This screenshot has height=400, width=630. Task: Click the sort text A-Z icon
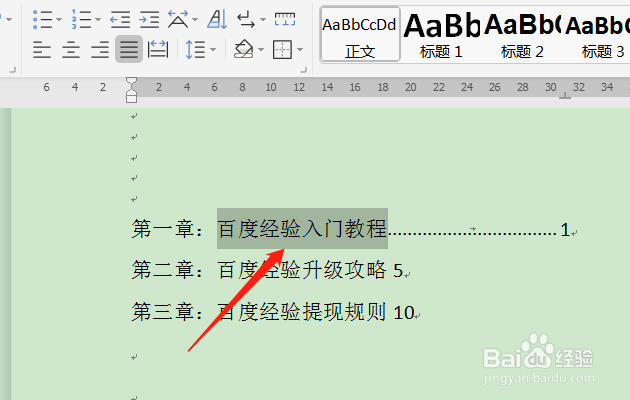217,19
